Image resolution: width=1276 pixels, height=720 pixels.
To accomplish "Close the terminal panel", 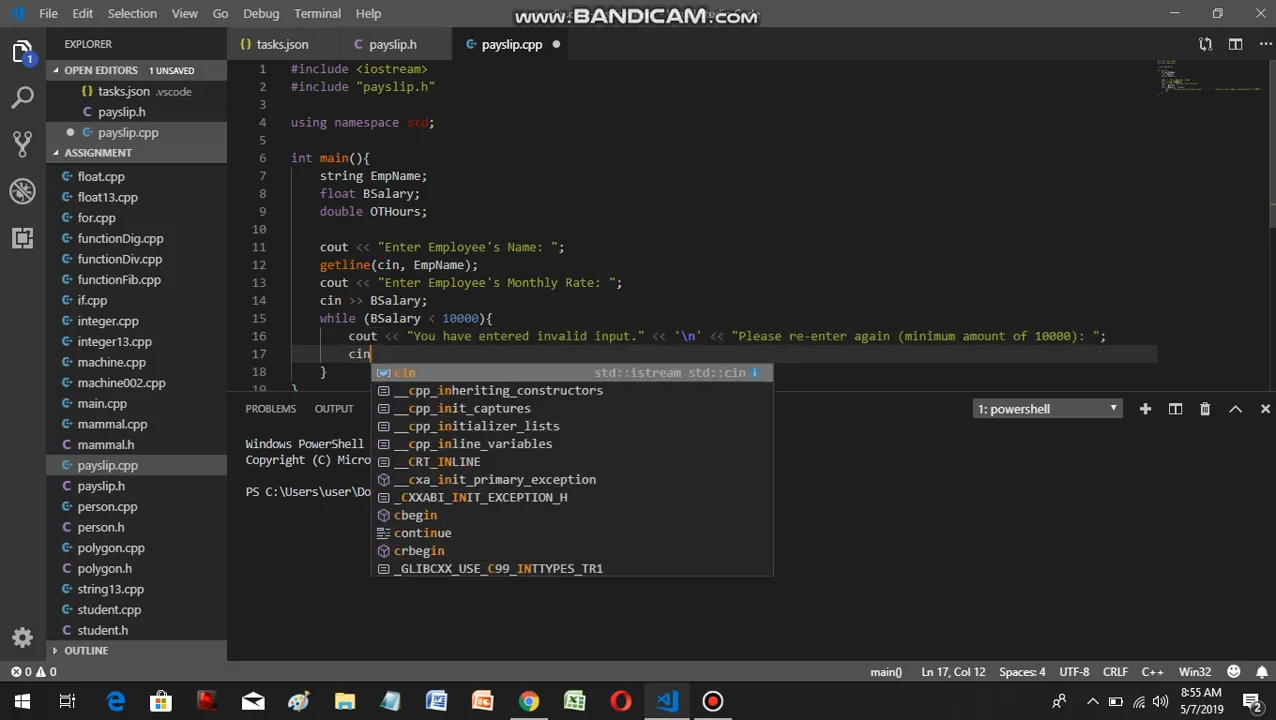I will coord(1265,409).
